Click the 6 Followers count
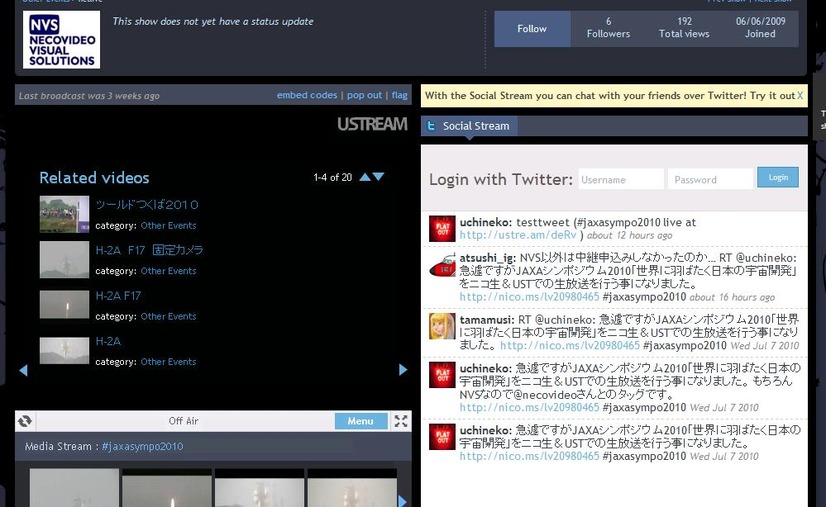Screen dimensions: 826x507 click(608, 28)
